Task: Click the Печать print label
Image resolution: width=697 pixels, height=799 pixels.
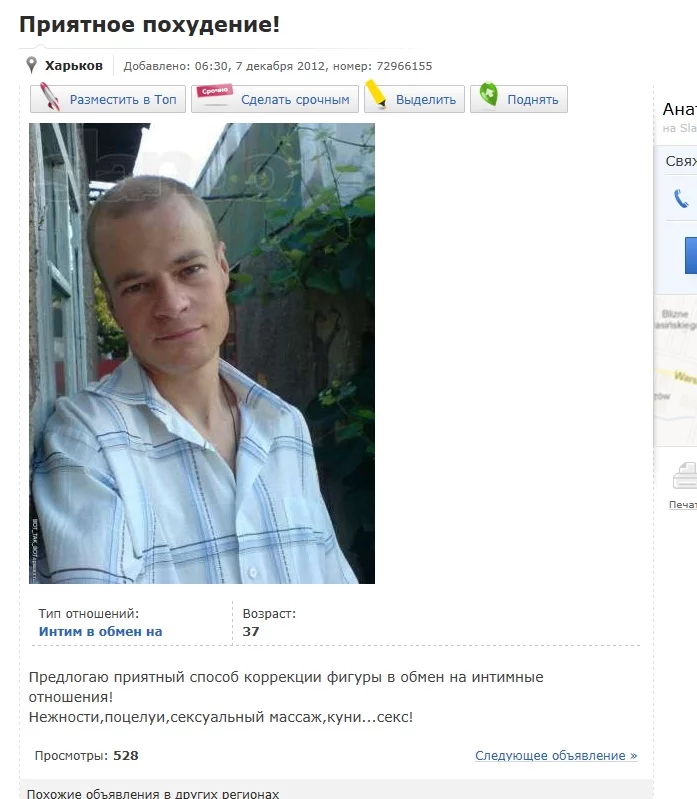Action: (x=683, y=504)
